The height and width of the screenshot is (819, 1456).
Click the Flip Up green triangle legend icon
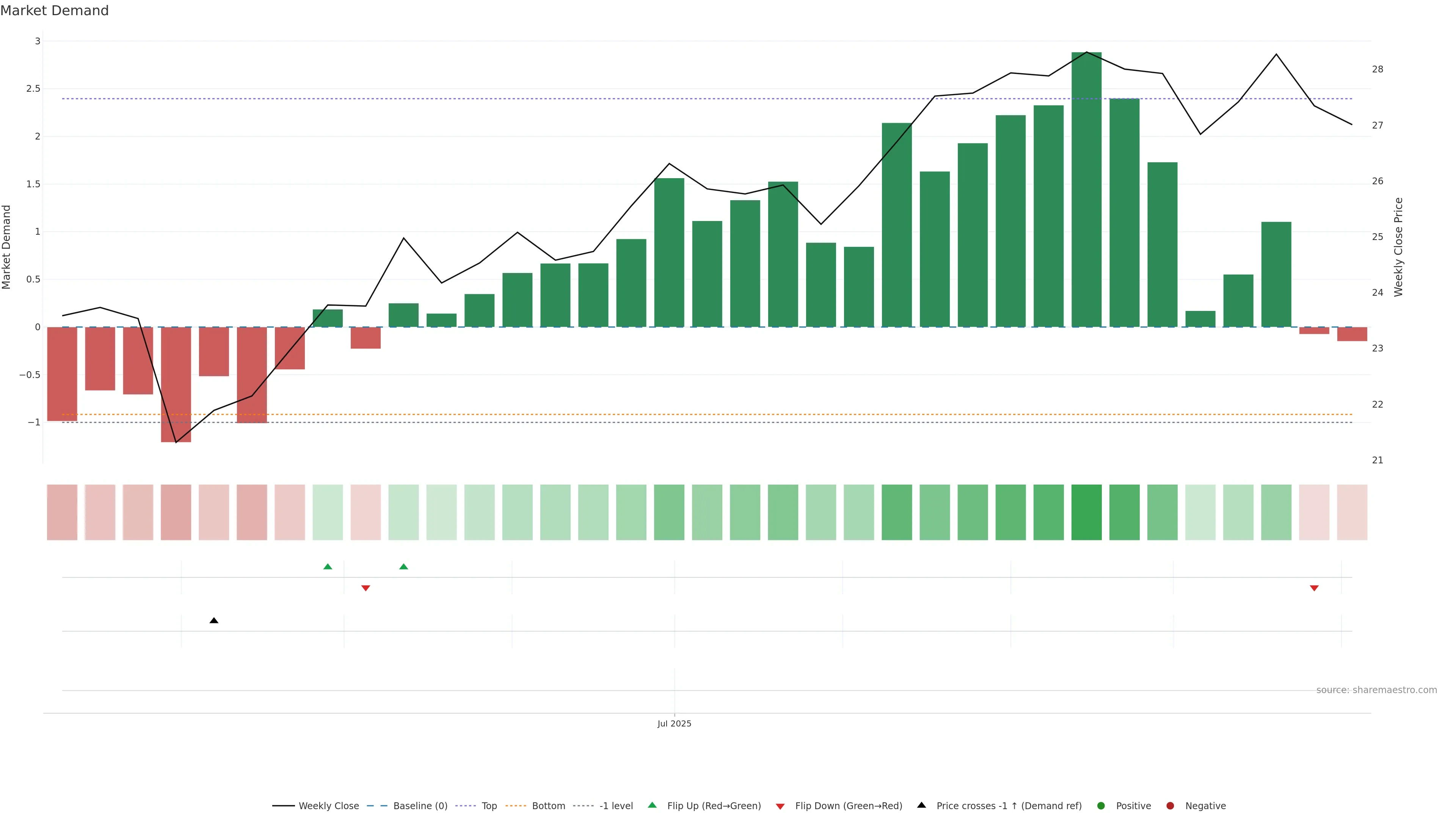(652, 805)
